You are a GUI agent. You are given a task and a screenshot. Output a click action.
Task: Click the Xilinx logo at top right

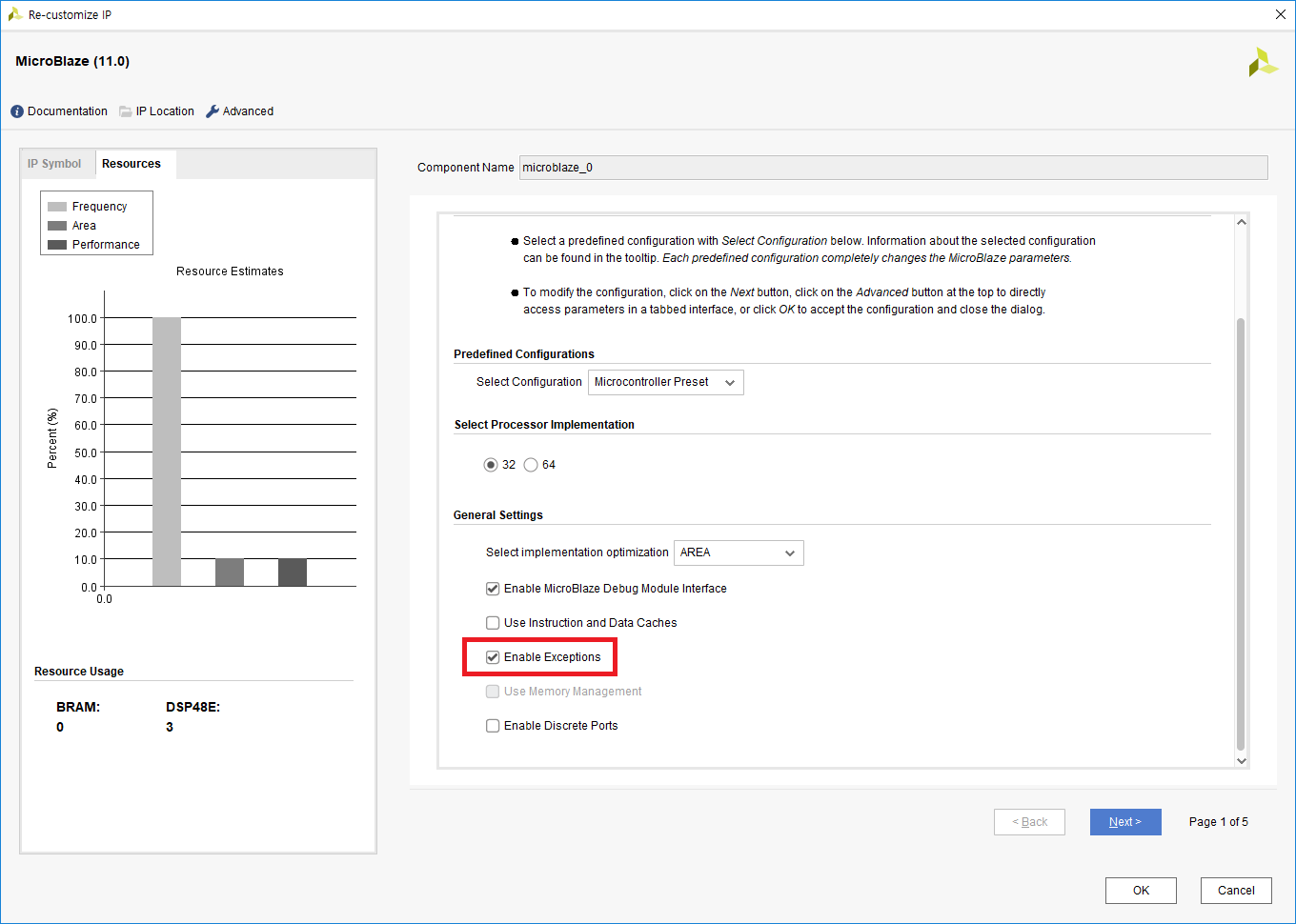[x=1263, y=62]
